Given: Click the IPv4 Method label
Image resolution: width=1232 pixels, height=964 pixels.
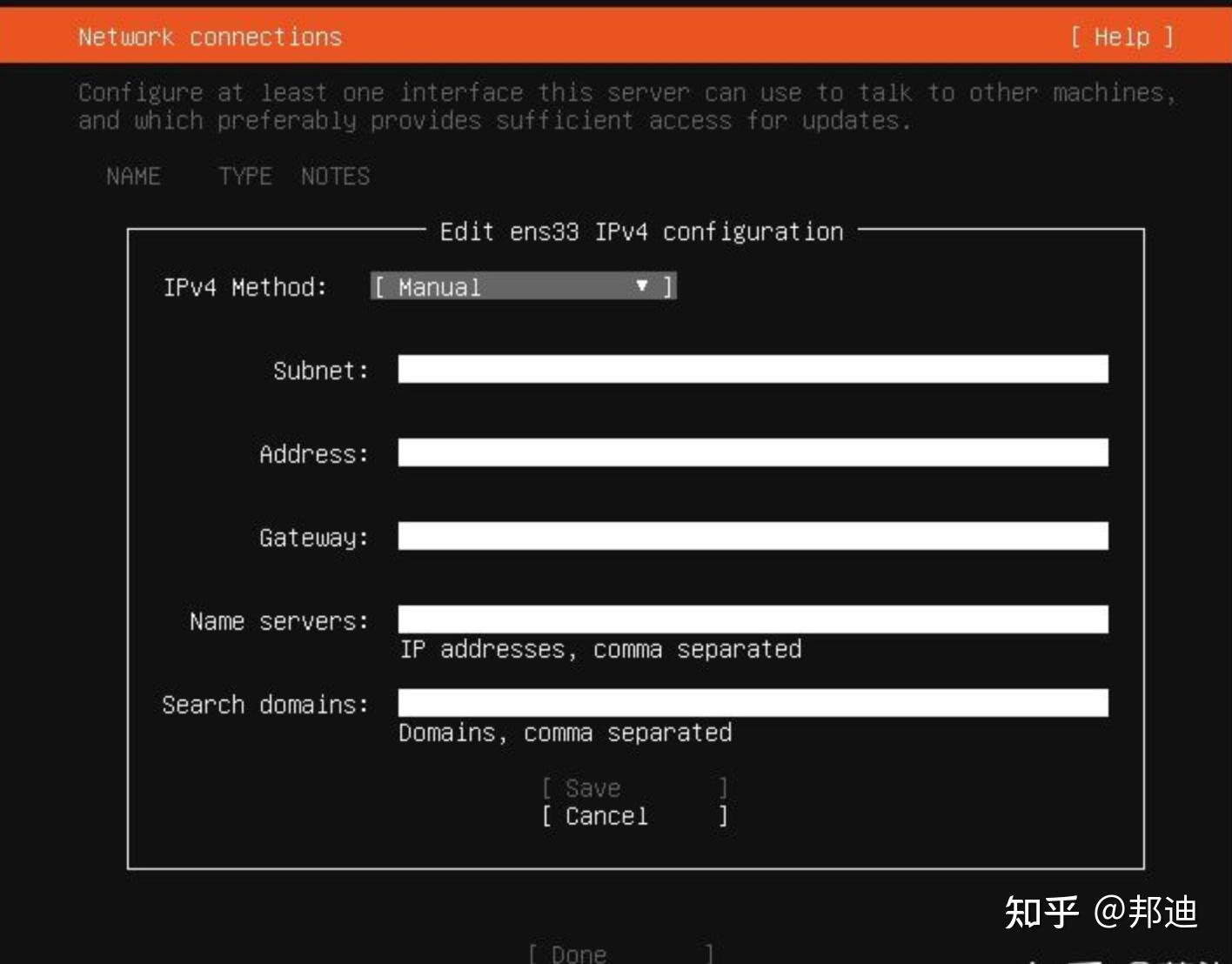Looking at the screenshot, I should click(244, 287).
